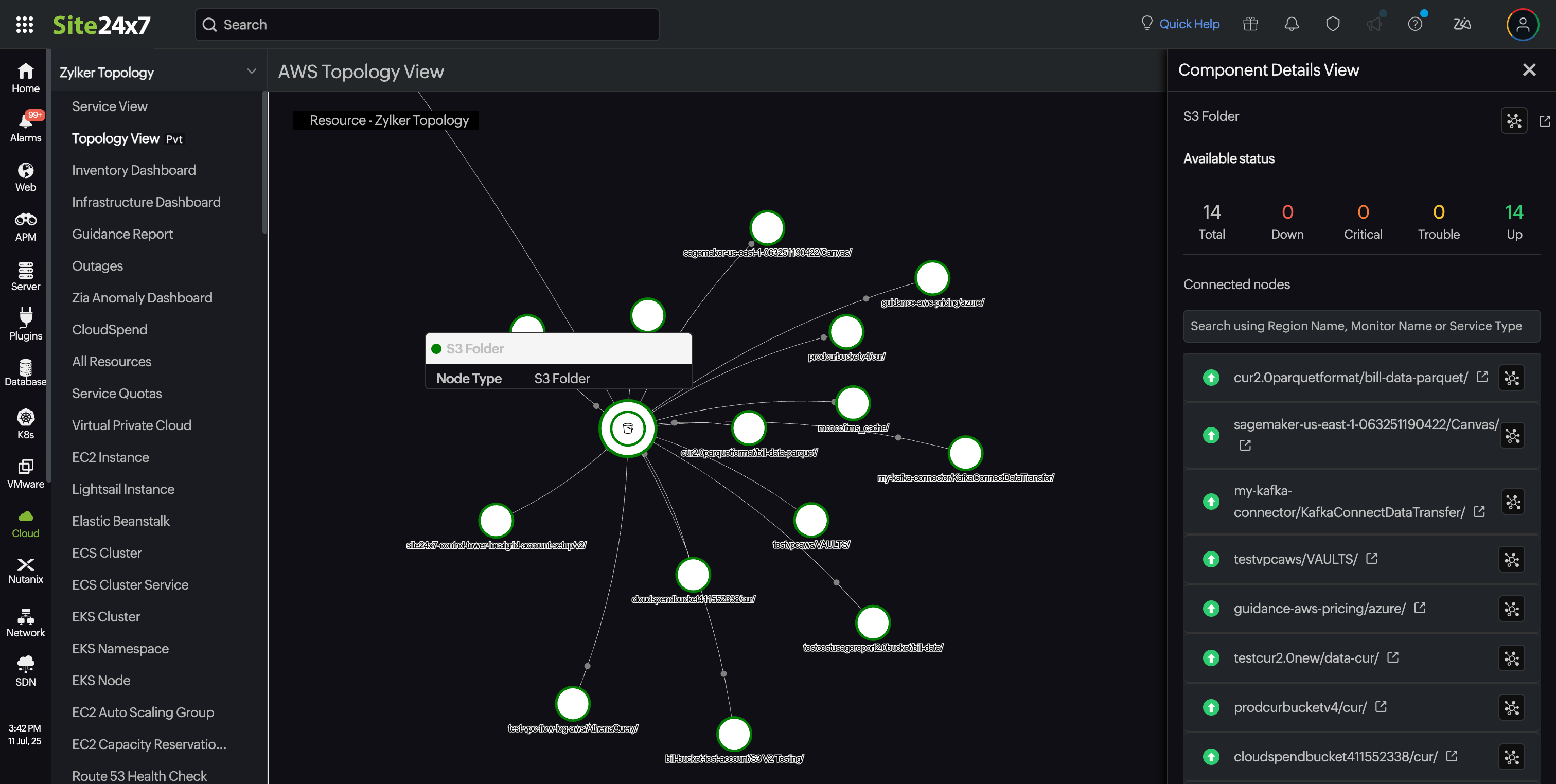Viewport: 1556px width, 784px height.
Task: Open the Inventory Dashboard menu item
Action: point(133,170)
